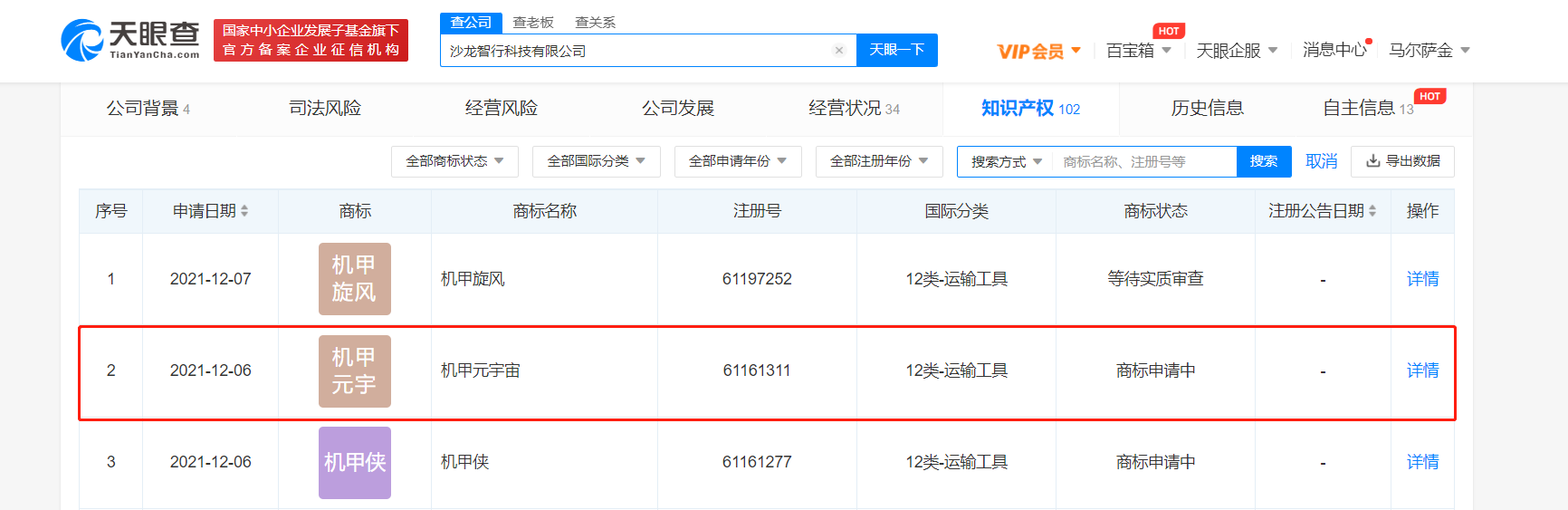Select the 查公司 search tab
This screenshot has width=1568, height=510.
(471, 23)
